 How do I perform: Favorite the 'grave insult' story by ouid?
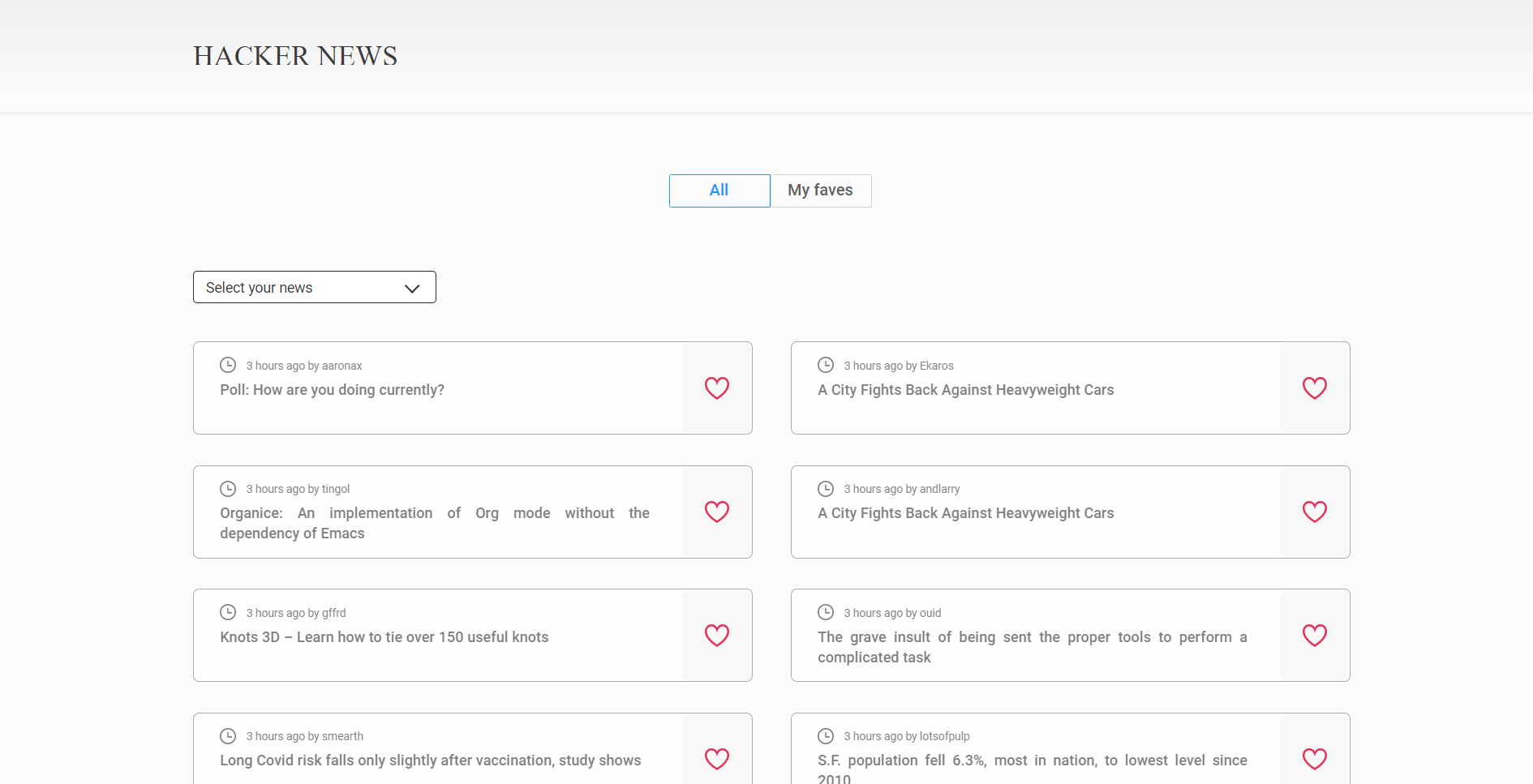1315,636
